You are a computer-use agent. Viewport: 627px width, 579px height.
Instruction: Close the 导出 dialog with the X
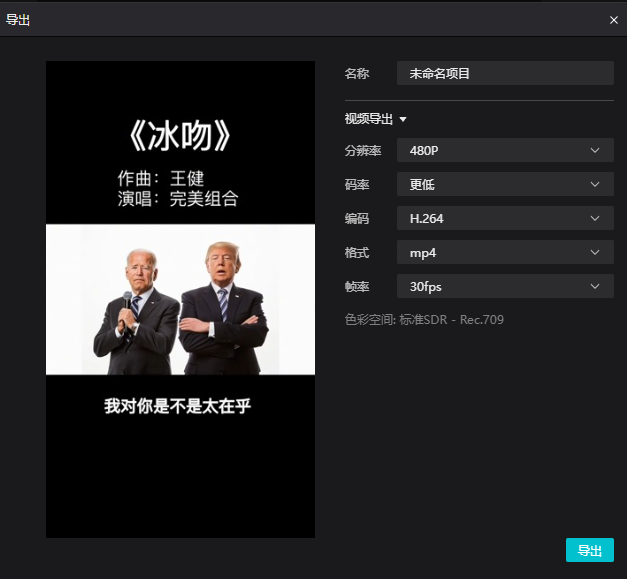click(x=614, y=19)
